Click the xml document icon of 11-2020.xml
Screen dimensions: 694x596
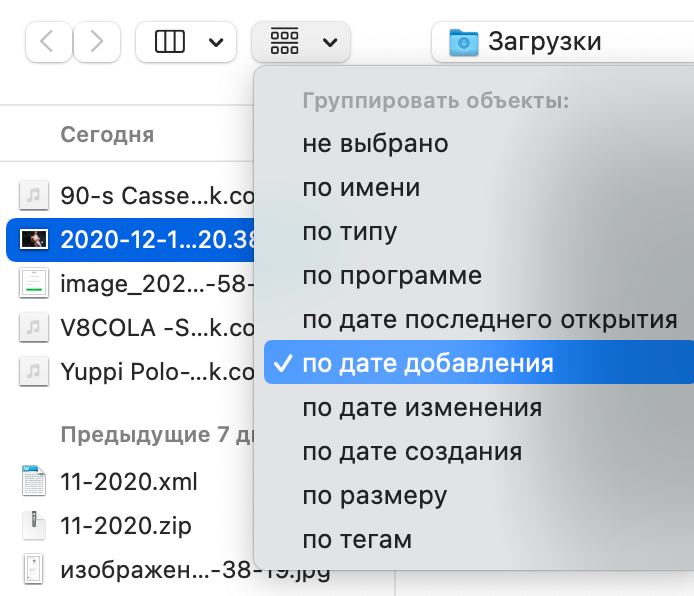34,481
